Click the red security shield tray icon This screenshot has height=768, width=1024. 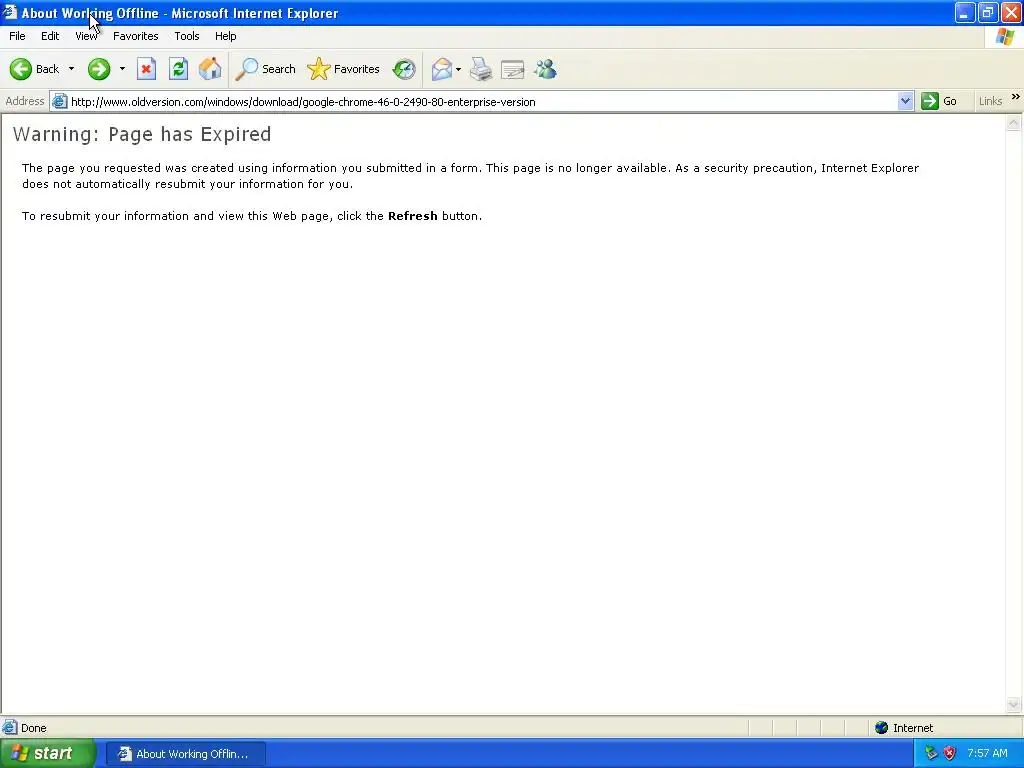[950, 753]
